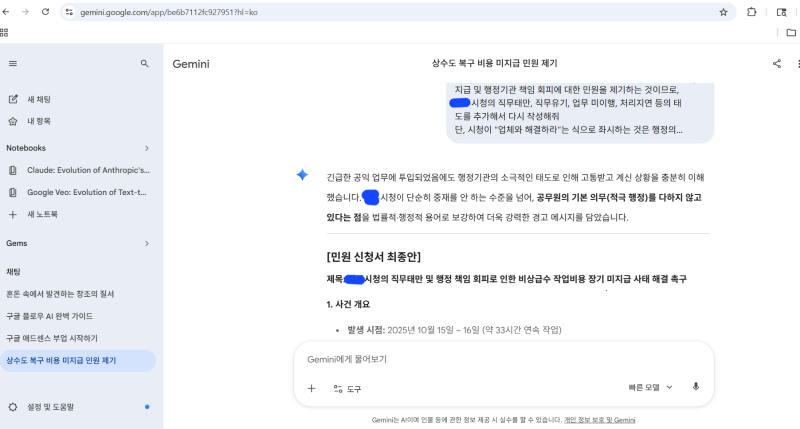Add attachment with plus icon in prompt box
Screen dimensions: 800x429
(311, 389)
